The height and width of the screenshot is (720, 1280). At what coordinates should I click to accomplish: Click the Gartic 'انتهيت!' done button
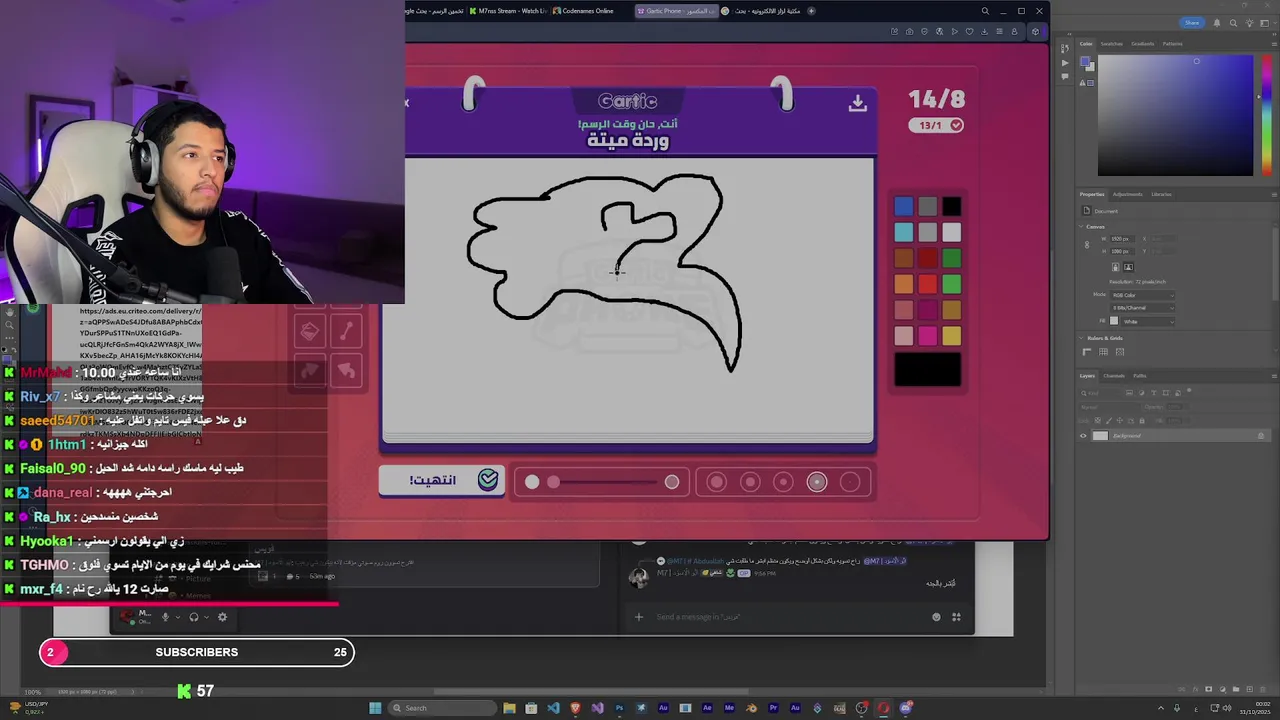441,480
